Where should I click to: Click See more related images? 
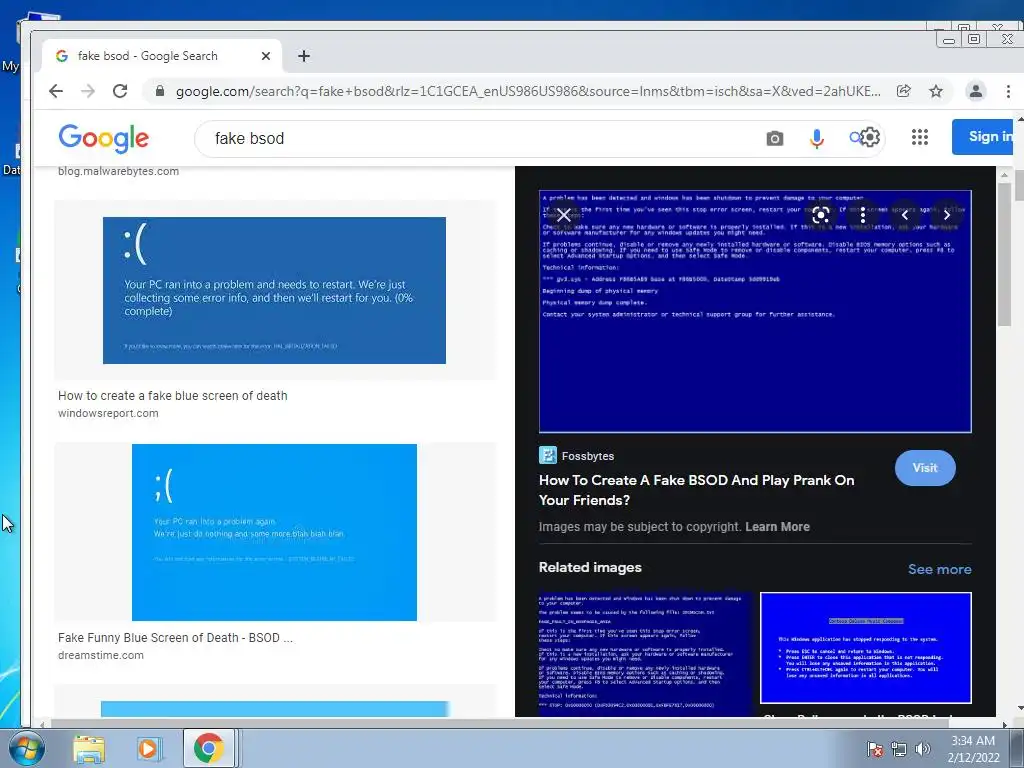point(939,569)
